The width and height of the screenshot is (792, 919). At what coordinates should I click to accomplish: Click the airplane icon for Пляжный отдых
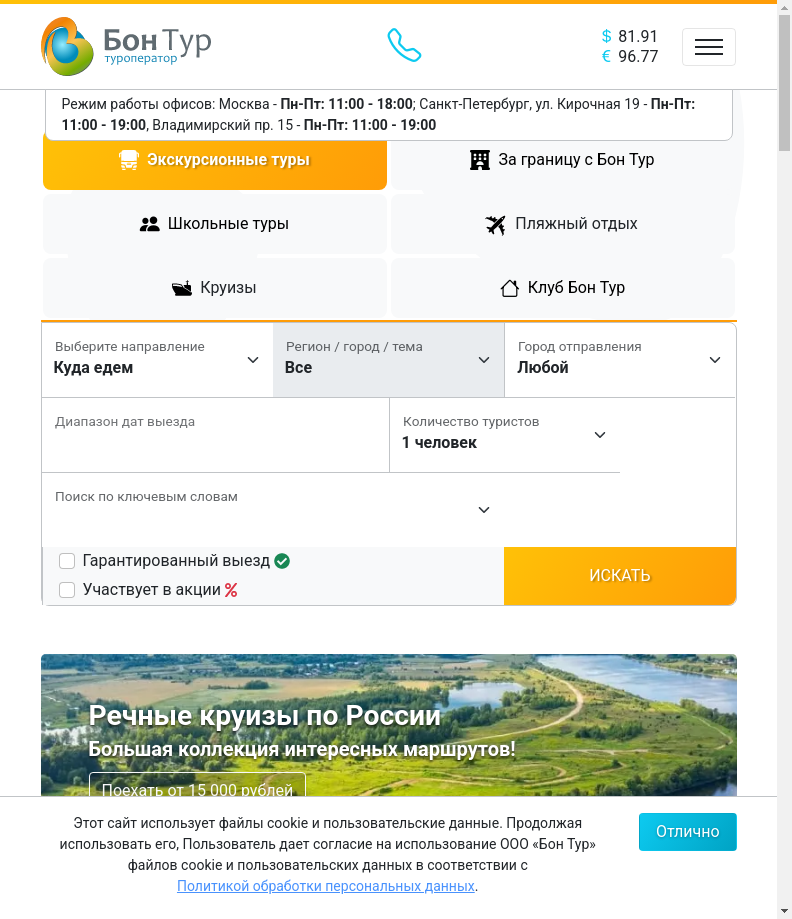(x=496, y=224)
